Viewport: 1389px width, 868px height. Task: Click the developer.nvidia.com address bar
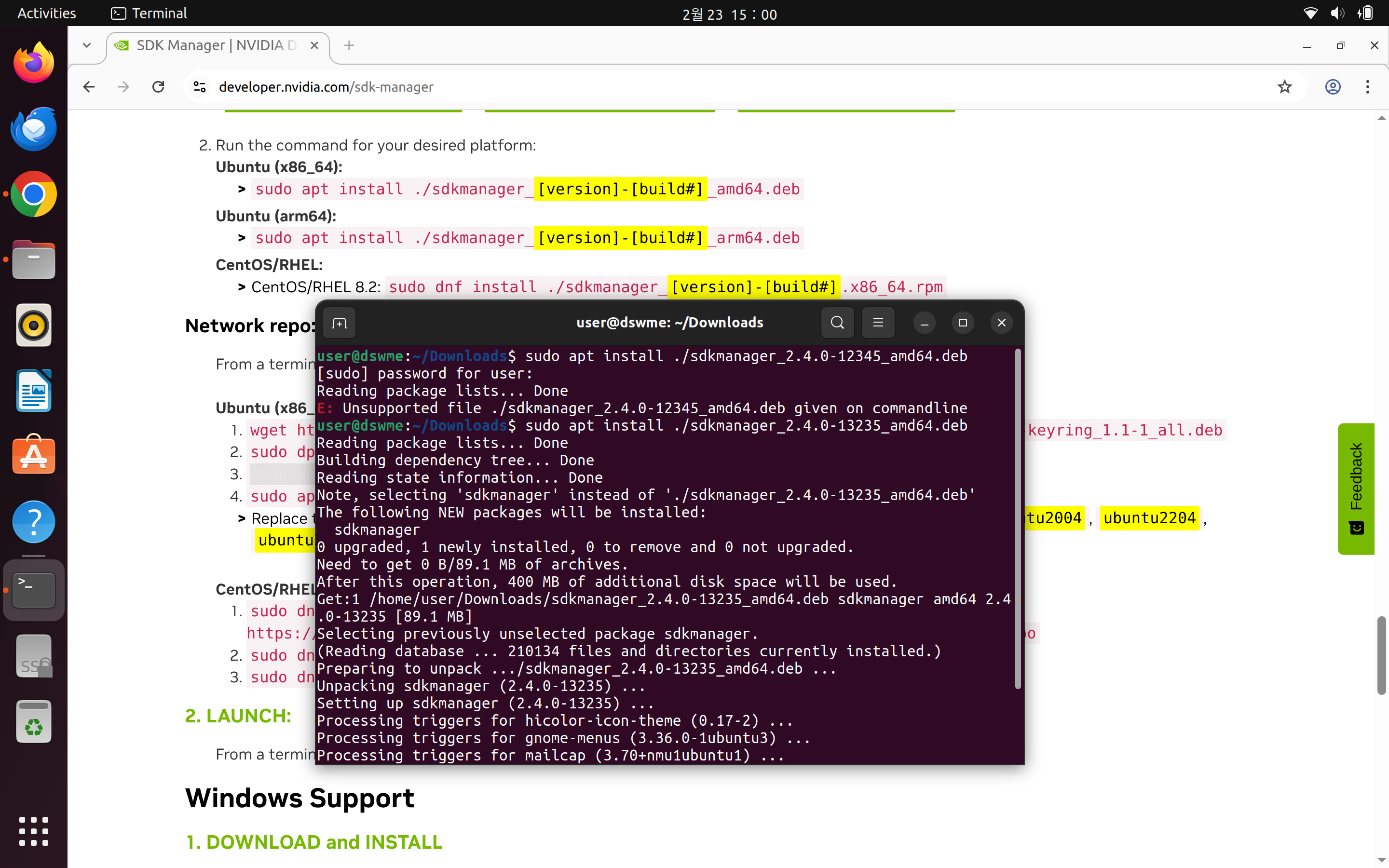point(689,87)
